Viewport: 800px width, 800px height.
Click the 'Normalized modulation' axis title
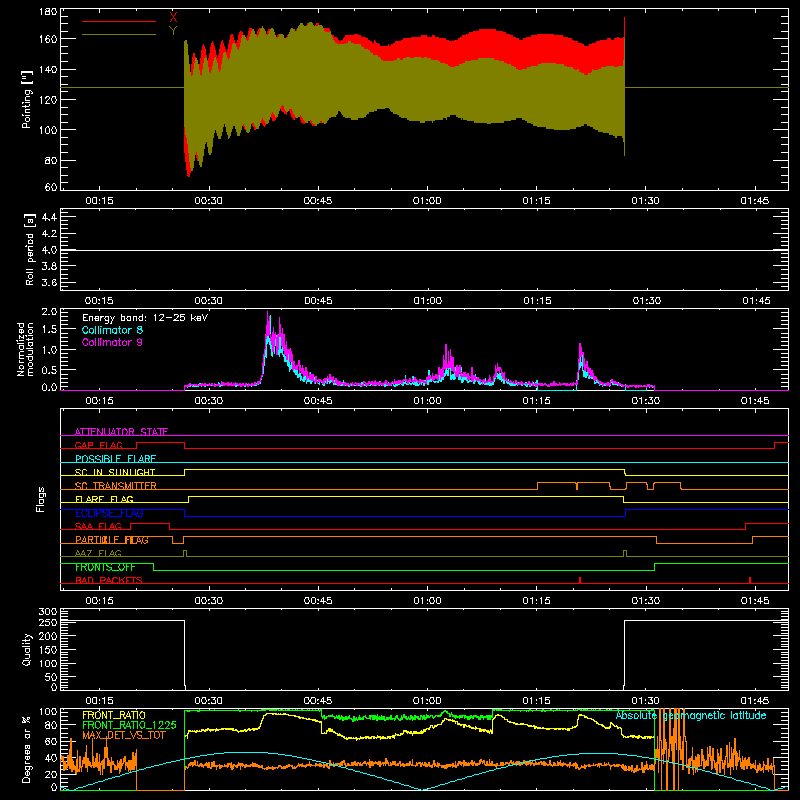(x=25, y=349)
